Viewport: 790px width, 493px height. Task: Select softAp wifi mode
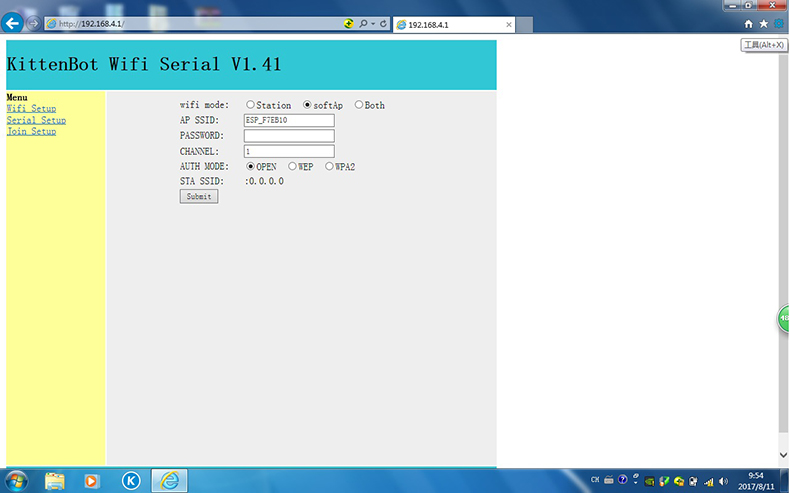307,105
